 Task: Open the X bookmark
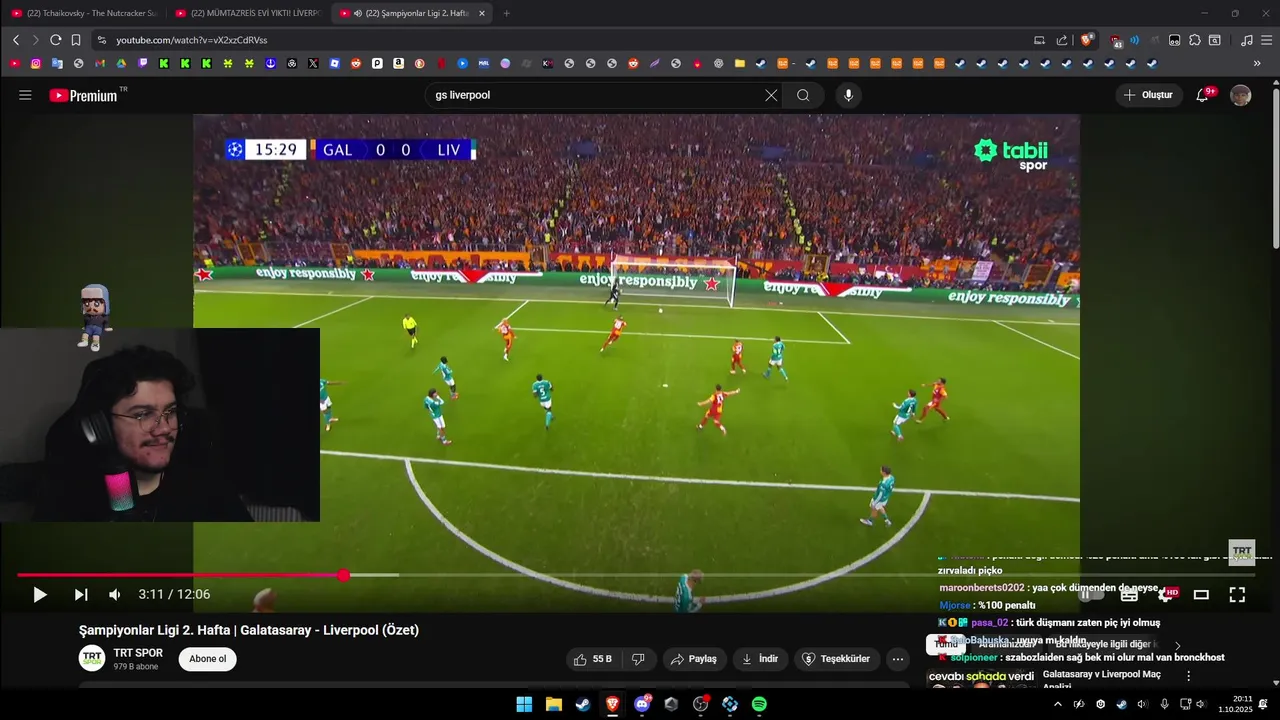click(x=313, y=63)
